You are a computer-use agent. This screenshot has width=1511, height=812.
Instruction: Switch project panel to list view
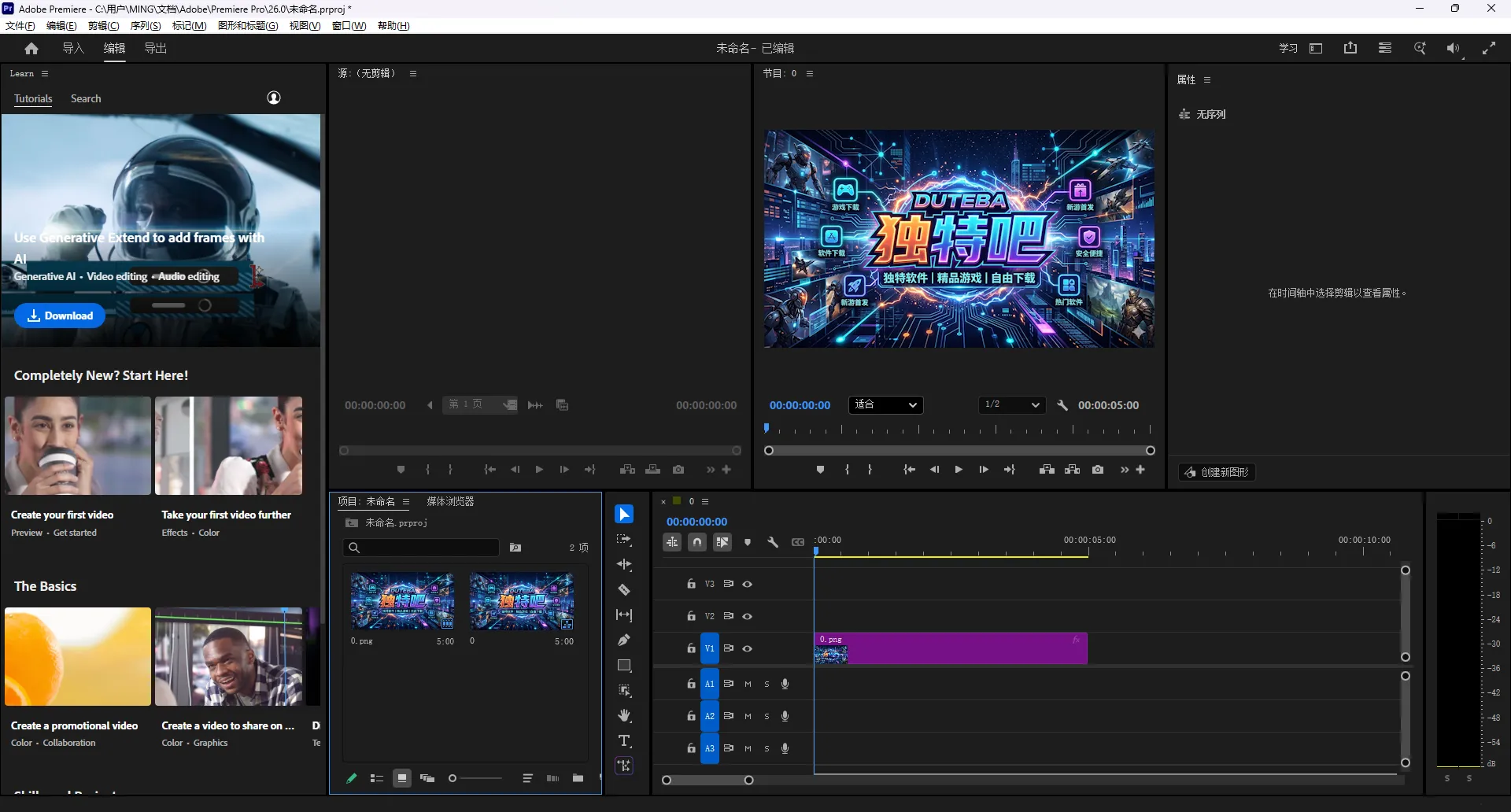[377, 778]
